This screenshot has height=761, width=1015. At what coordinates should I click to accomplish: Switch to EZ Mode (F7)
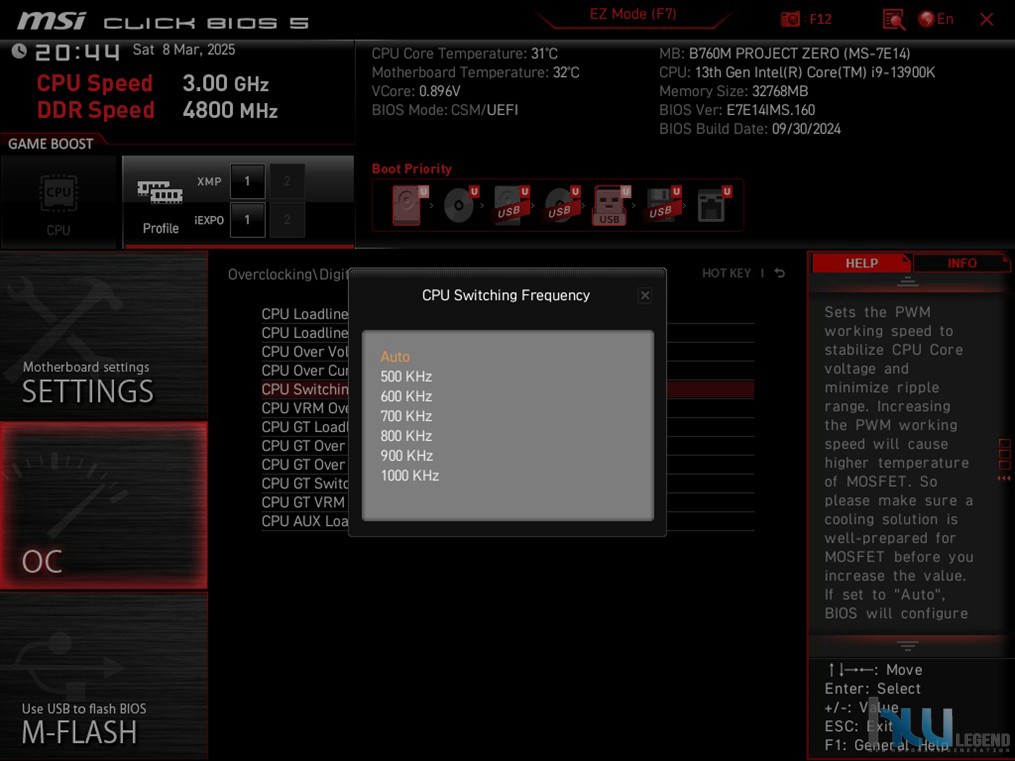point(632,14)
